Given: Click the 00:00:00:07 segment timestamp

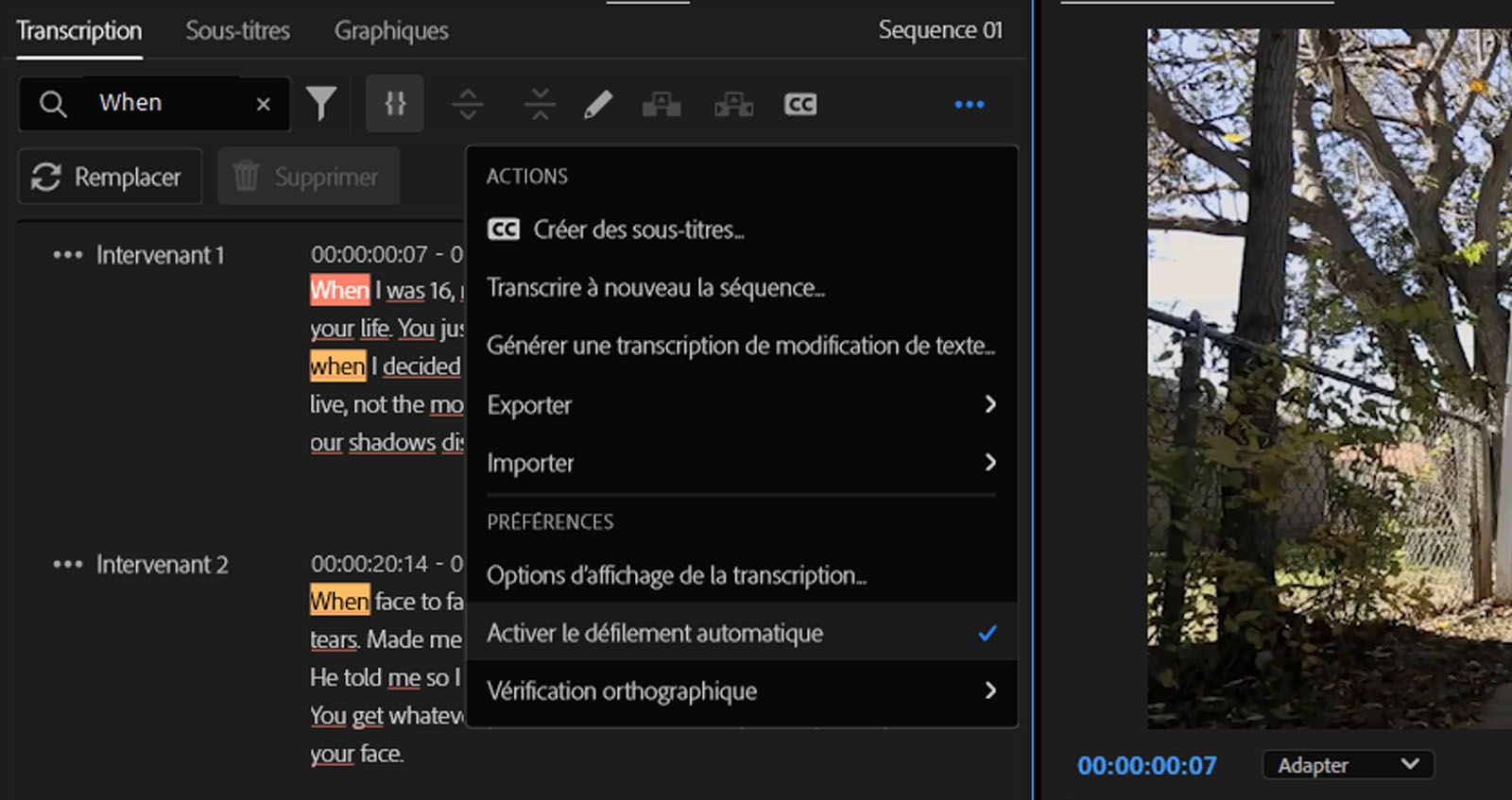Looking at the screenshot, I should pos(369,254).
